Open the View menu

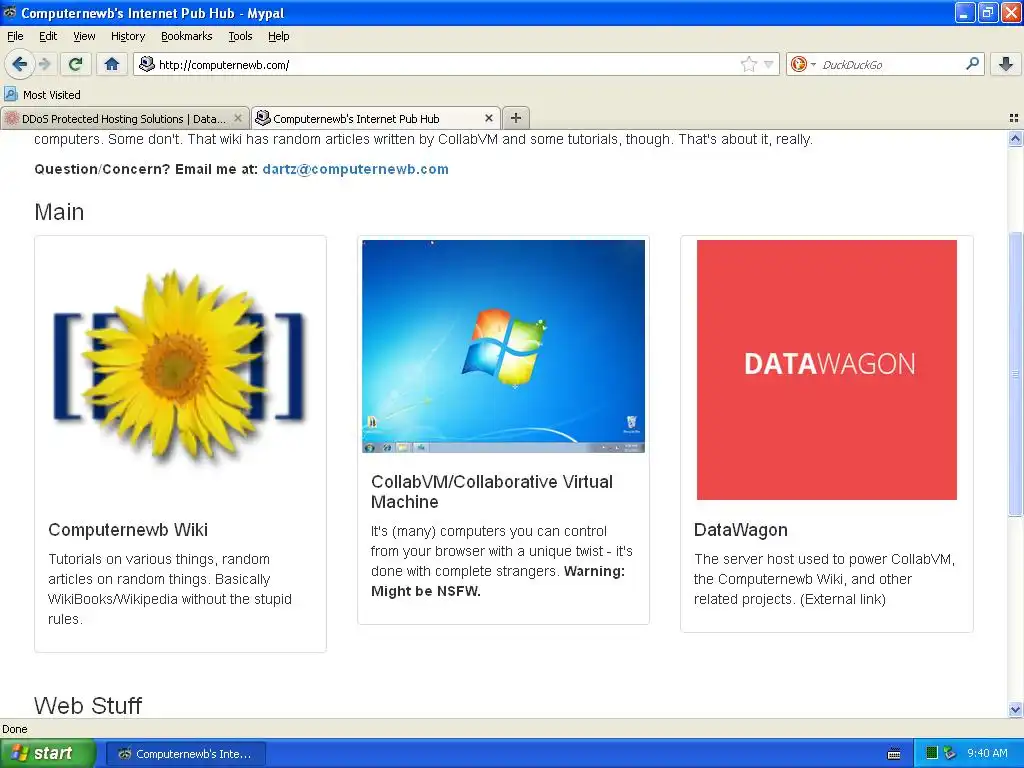pos(84,36)
